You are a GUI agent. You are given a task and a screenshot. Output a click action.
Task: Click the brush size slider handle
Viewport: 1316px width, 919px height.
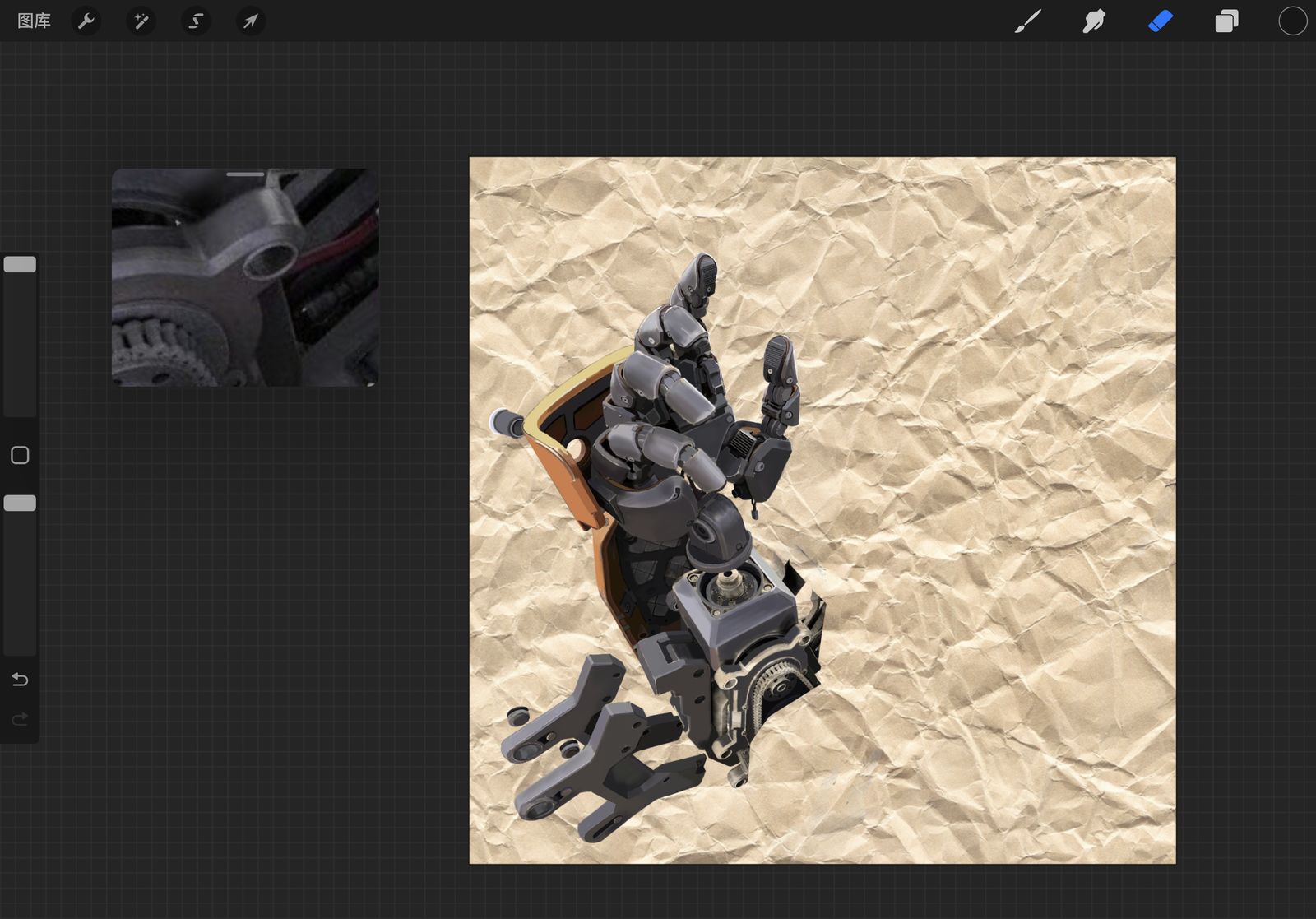pos(20,264)
